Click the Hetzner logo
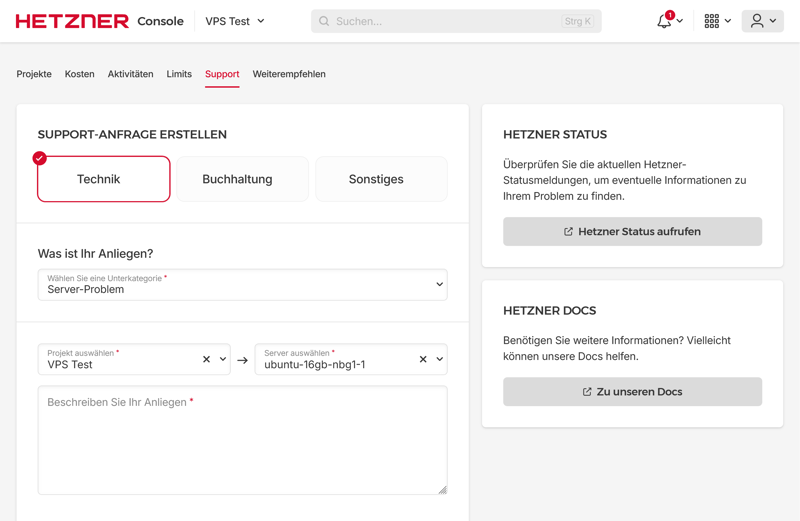This screenshot has width=800, height=521. click(x=72, y=21)
